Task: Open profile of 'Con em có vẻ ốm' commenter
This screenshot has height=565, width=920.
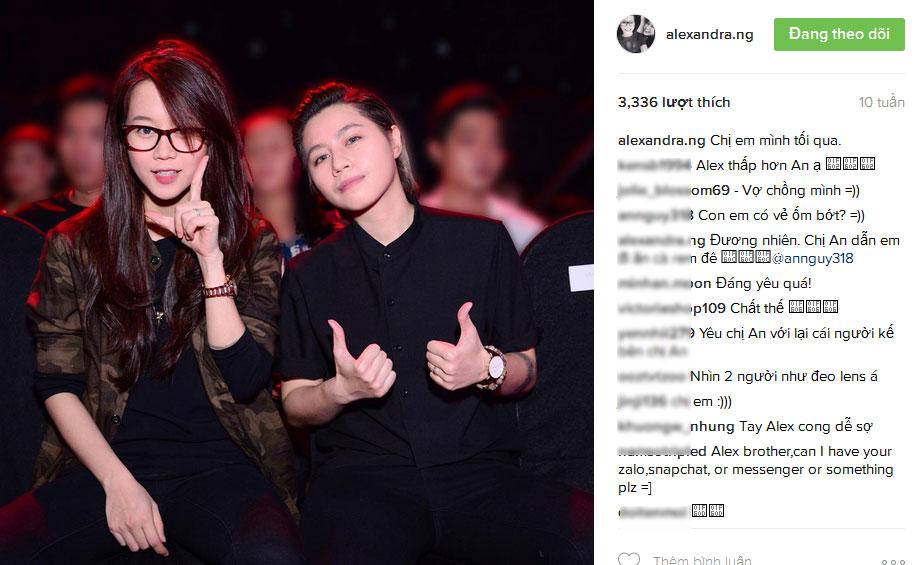Action: pyautogui.click(x=655, y=215)
